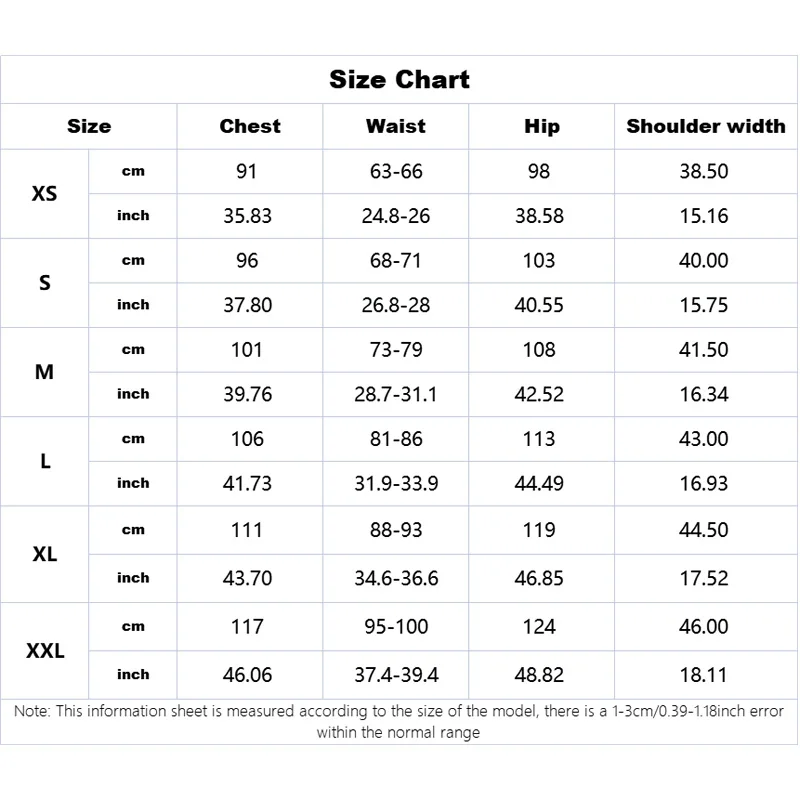Select chest value 41.73 for size L
The image size is (800, 800).
[247, 483]
